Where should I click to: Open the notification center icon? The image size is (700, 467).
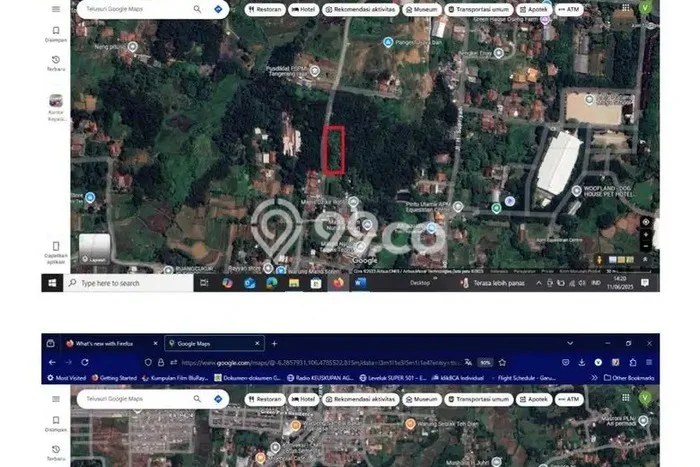tap(645, 283)
